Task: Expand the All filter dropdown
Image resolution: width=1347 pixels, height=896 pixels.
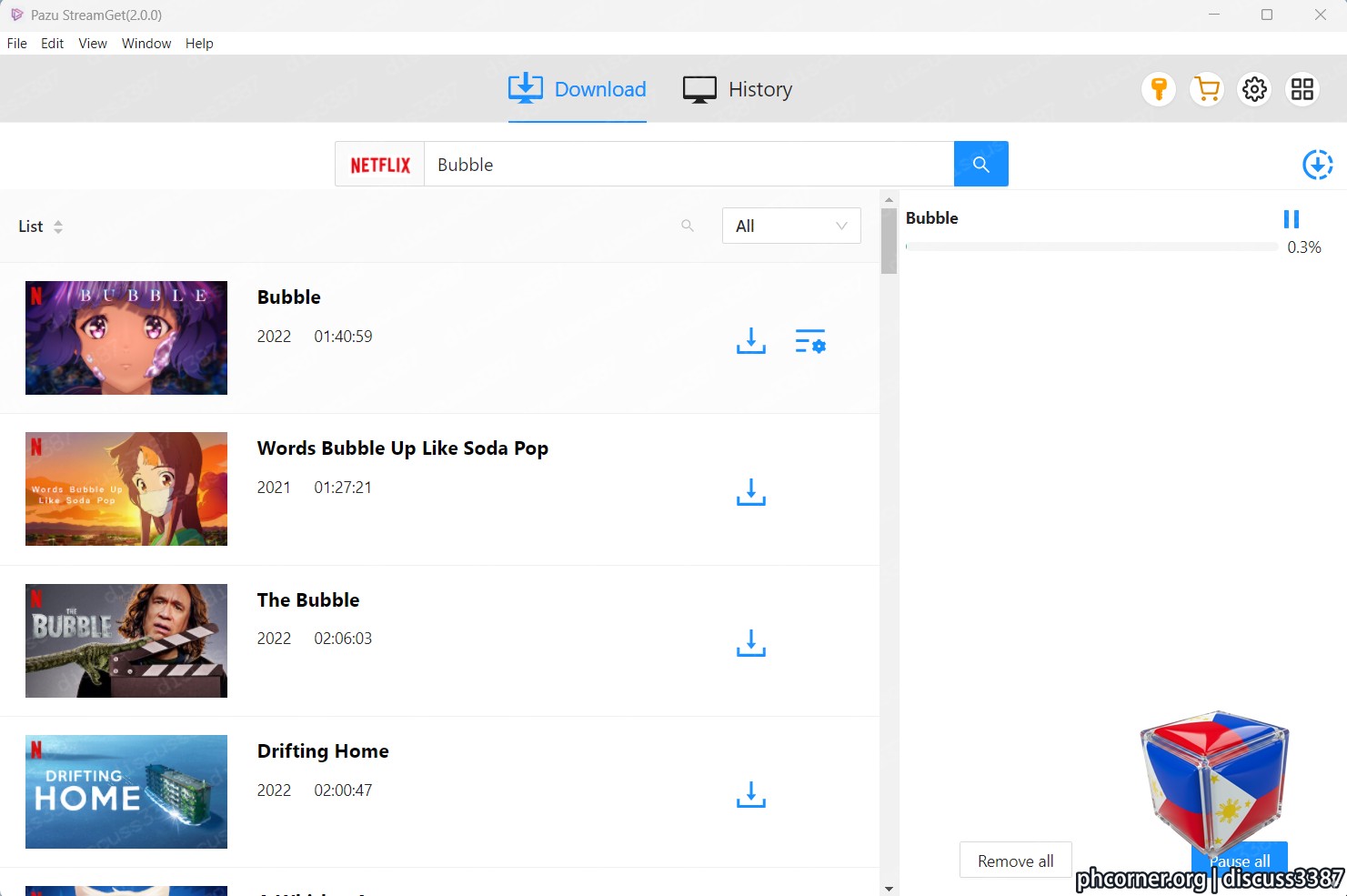Action: point(791,226)
